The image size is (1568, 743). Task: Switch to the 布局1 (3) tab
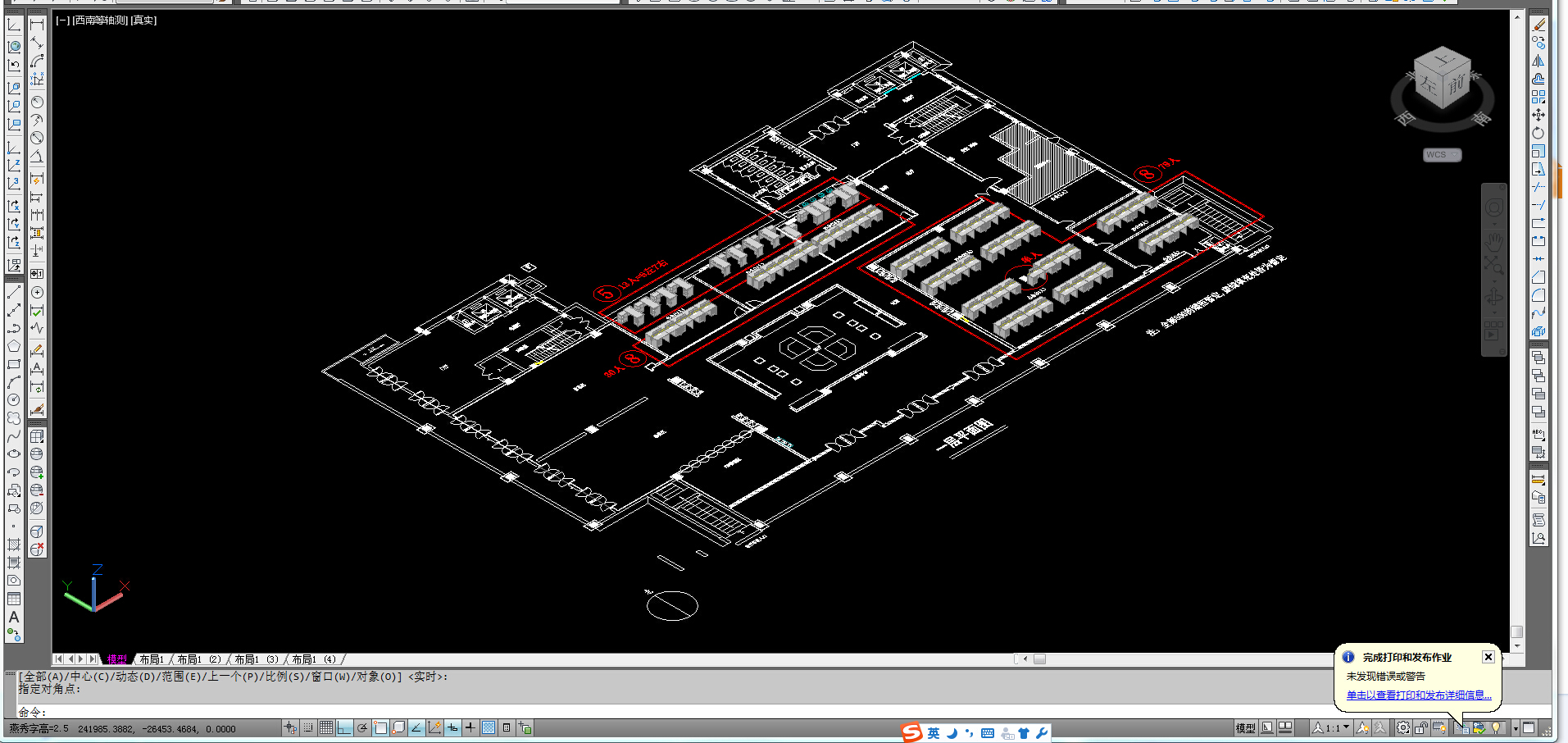point(257,659)
